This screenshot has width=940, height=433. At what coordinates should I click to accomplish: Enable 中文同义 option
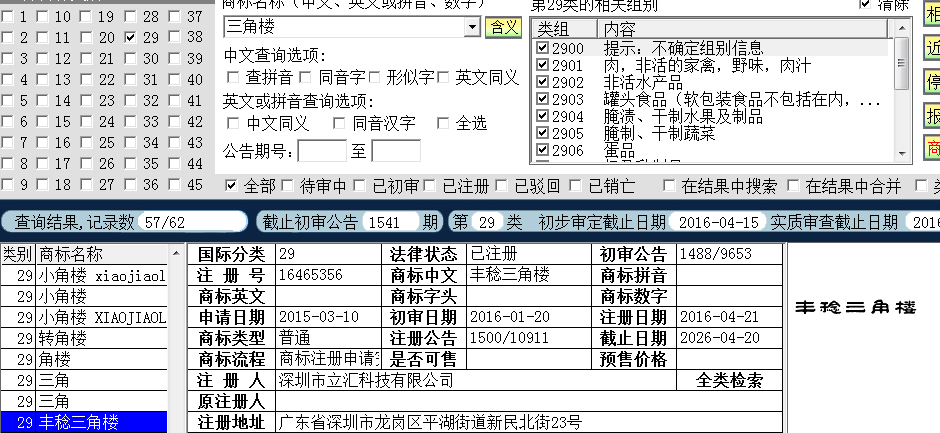233,124
